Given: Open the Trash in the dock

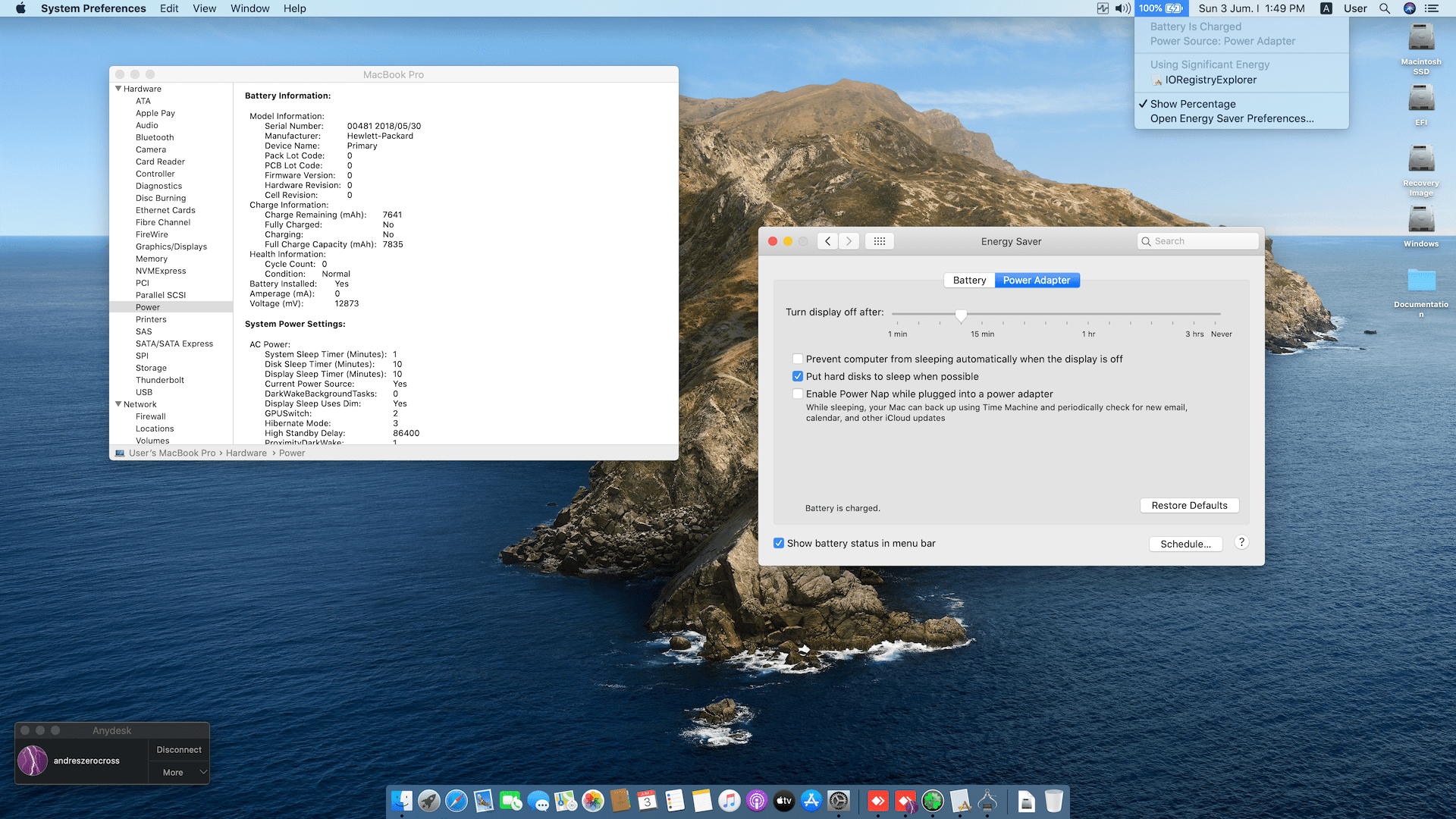Looking at the screenshot, I should coord(1053,801).
